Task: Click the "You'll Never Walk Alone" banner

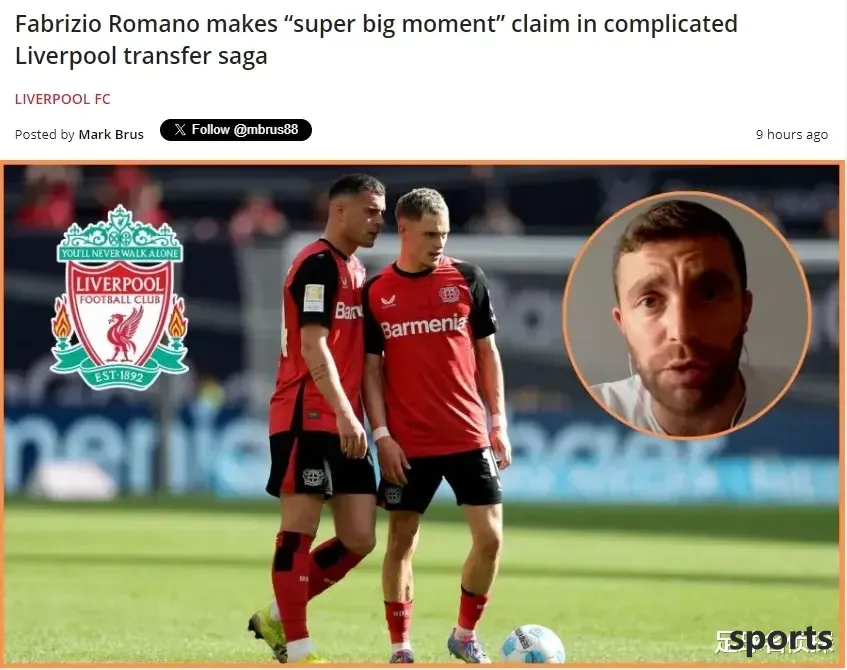Action: 119,253
